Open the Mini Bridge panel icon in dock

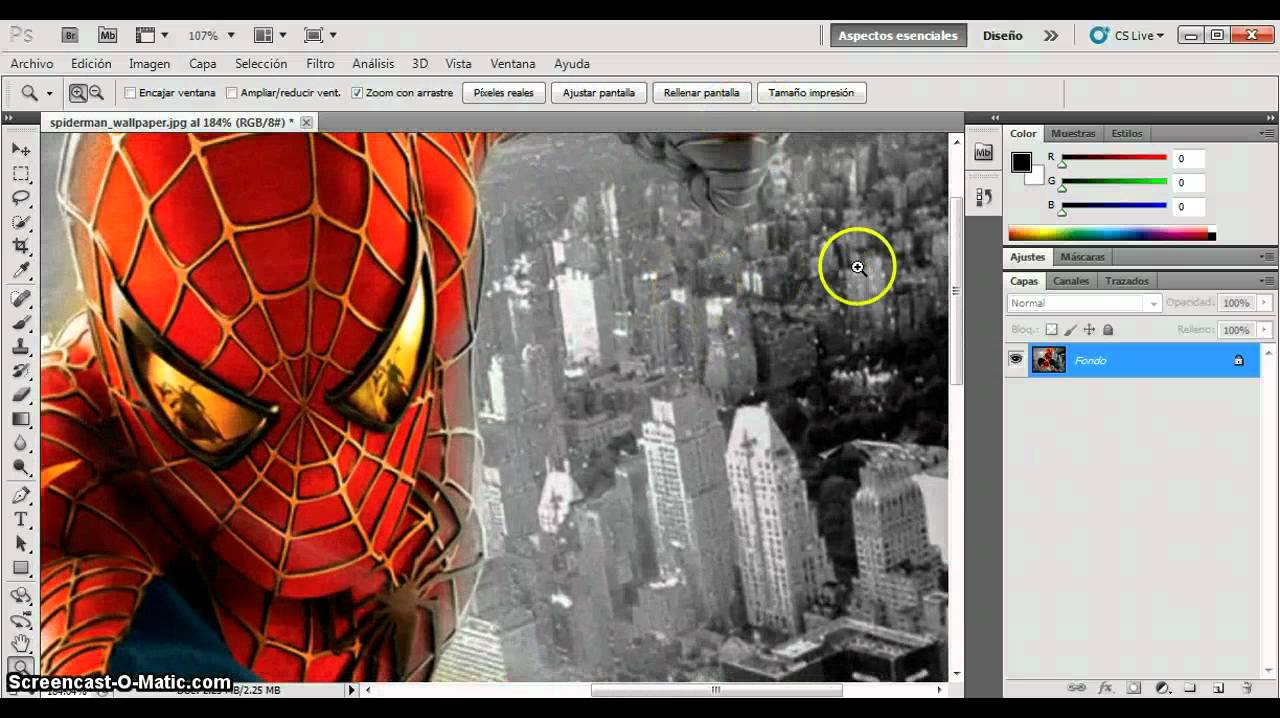pos(983,152)
